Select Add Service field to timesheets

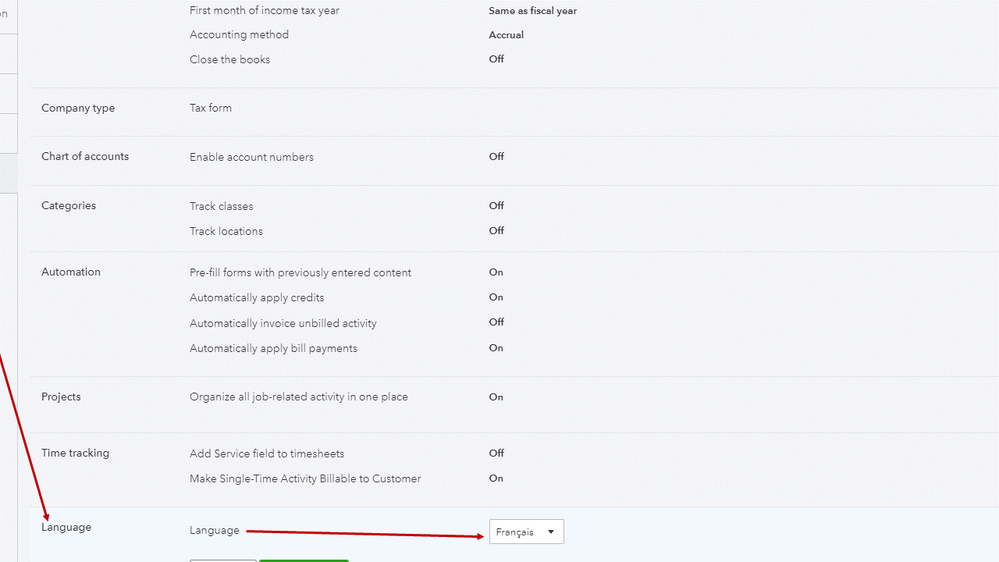267,453
